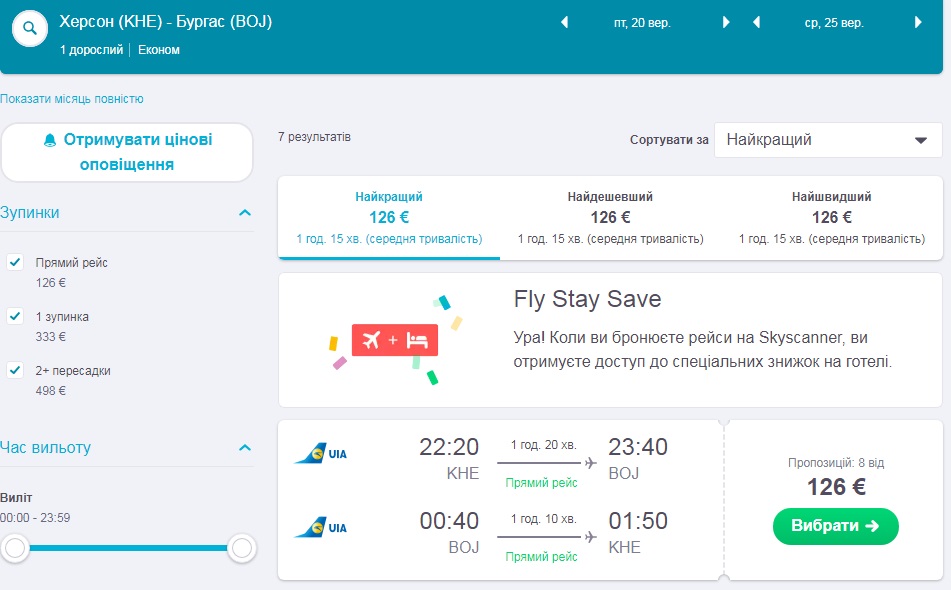Uncheck the Прямий рейс checkbox
This screenshot has width=951, height=590.
click(15, 262)
